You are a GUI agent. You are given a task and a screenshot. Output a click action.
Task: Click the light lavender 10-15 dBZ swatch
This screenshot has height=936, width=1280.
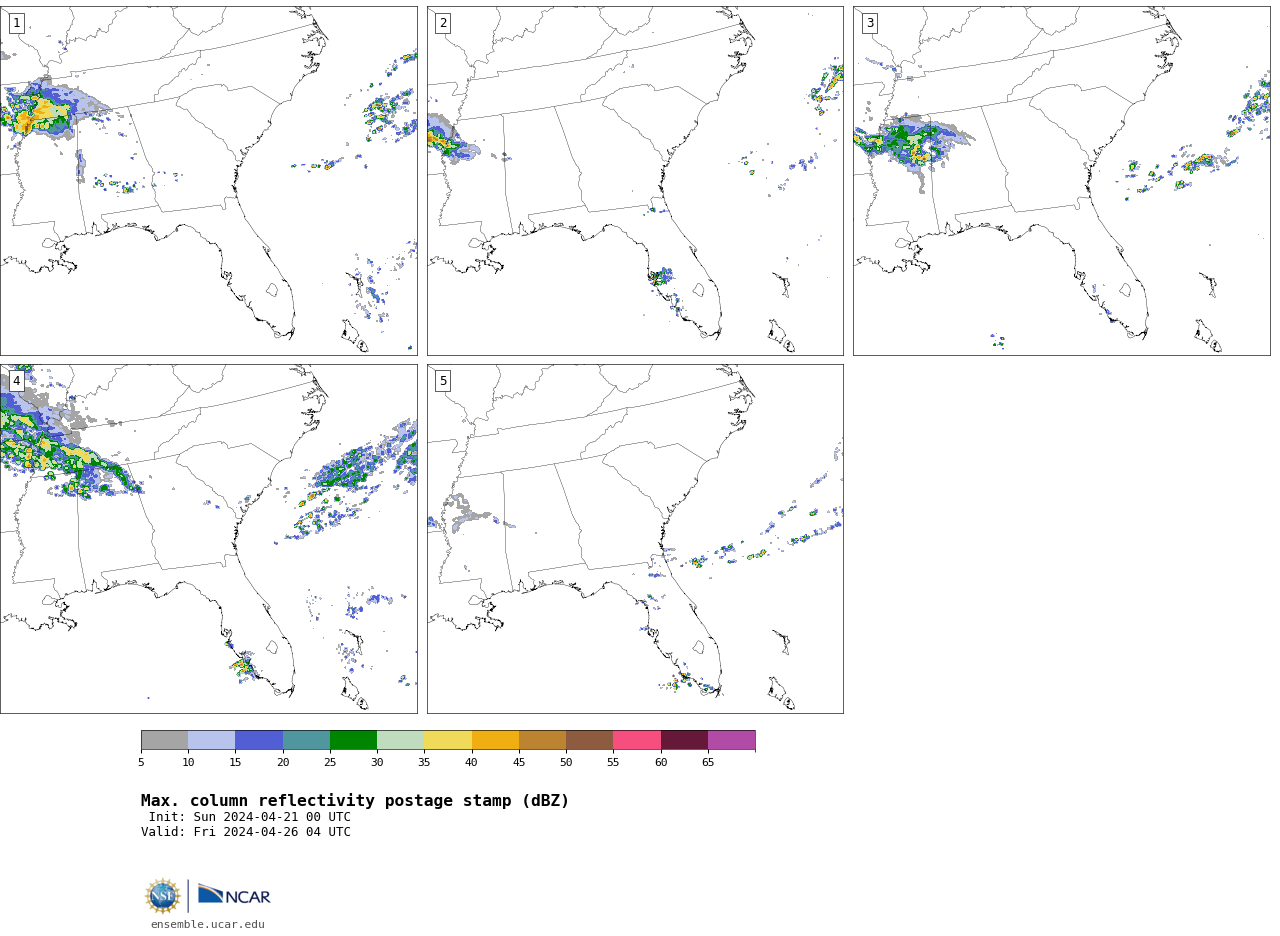pyautogui.click(x=212, y=740)
